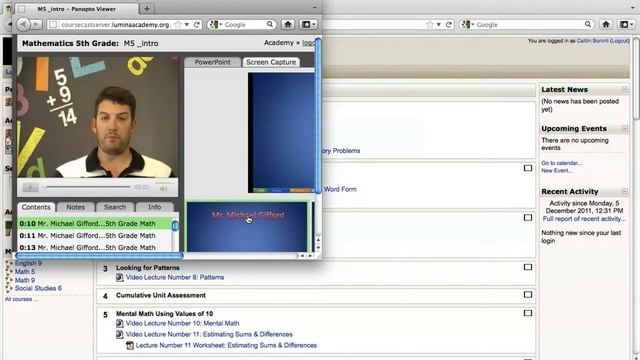Play the Panopto lecture video
This screenshot has height=360, width=640.
pos(30,187)
